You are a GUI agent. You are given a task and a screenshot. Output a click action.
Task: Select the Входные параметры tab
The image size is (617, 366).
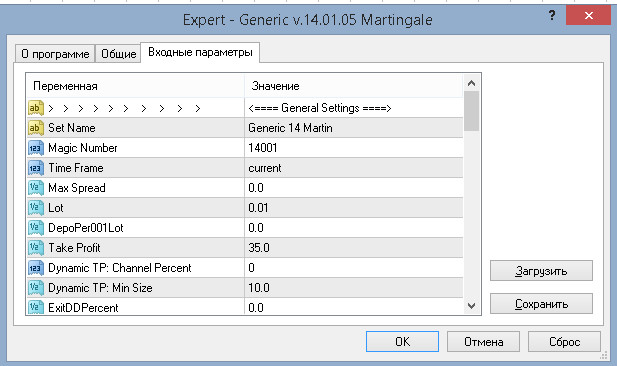tap(200, 52)
